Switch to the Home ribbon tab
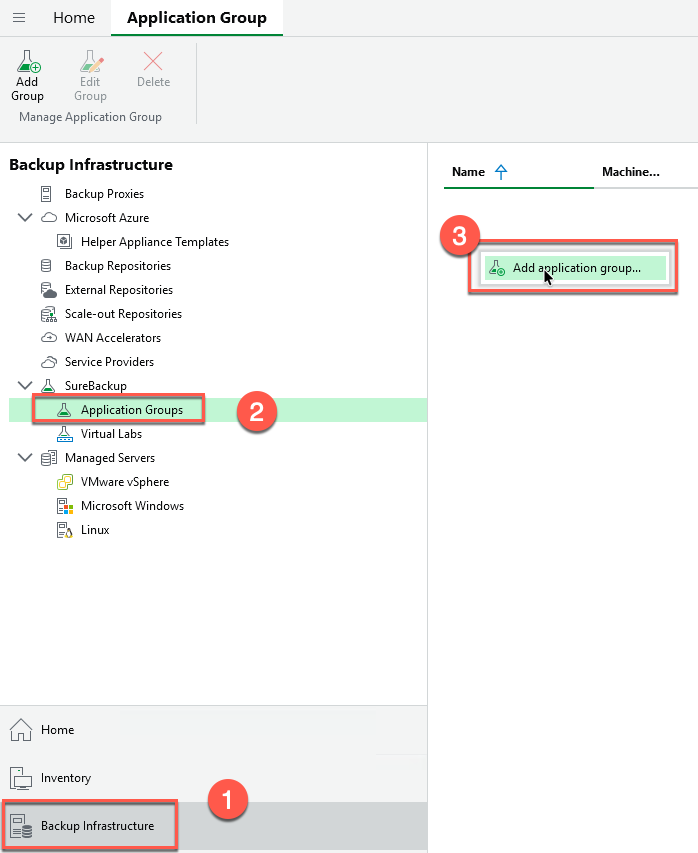This screenshot has width=698, height=853. click(x=74, y=18)
